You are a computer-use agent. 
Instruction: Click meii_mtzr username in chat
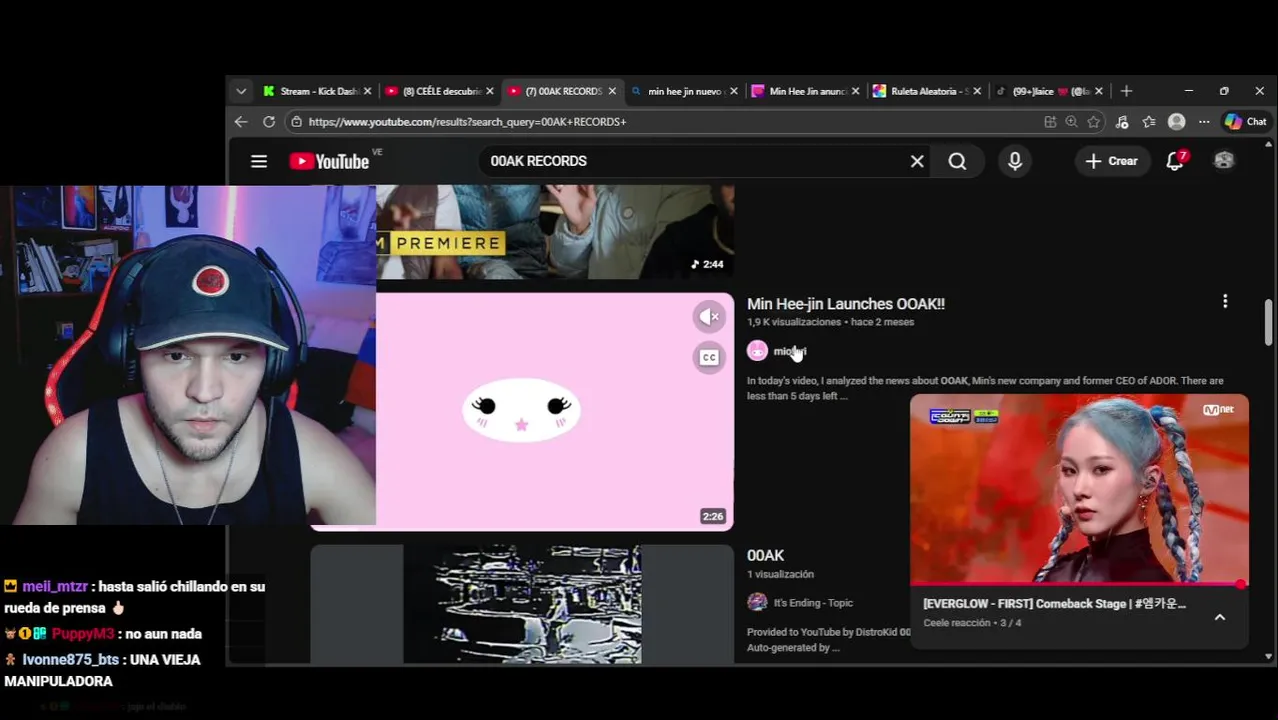coord(55,587)
